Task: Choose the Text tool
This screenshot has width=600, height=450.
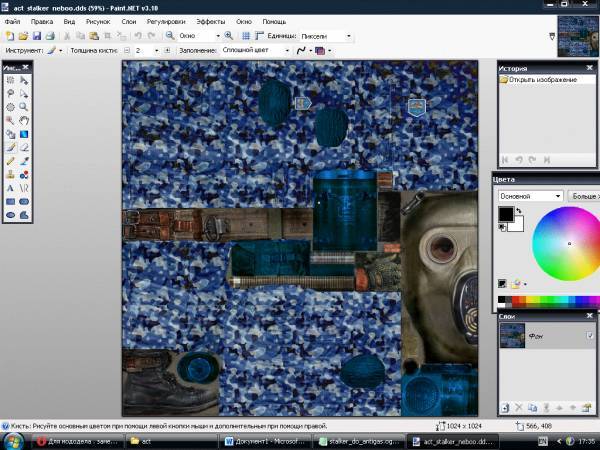Action: (10, 186)
